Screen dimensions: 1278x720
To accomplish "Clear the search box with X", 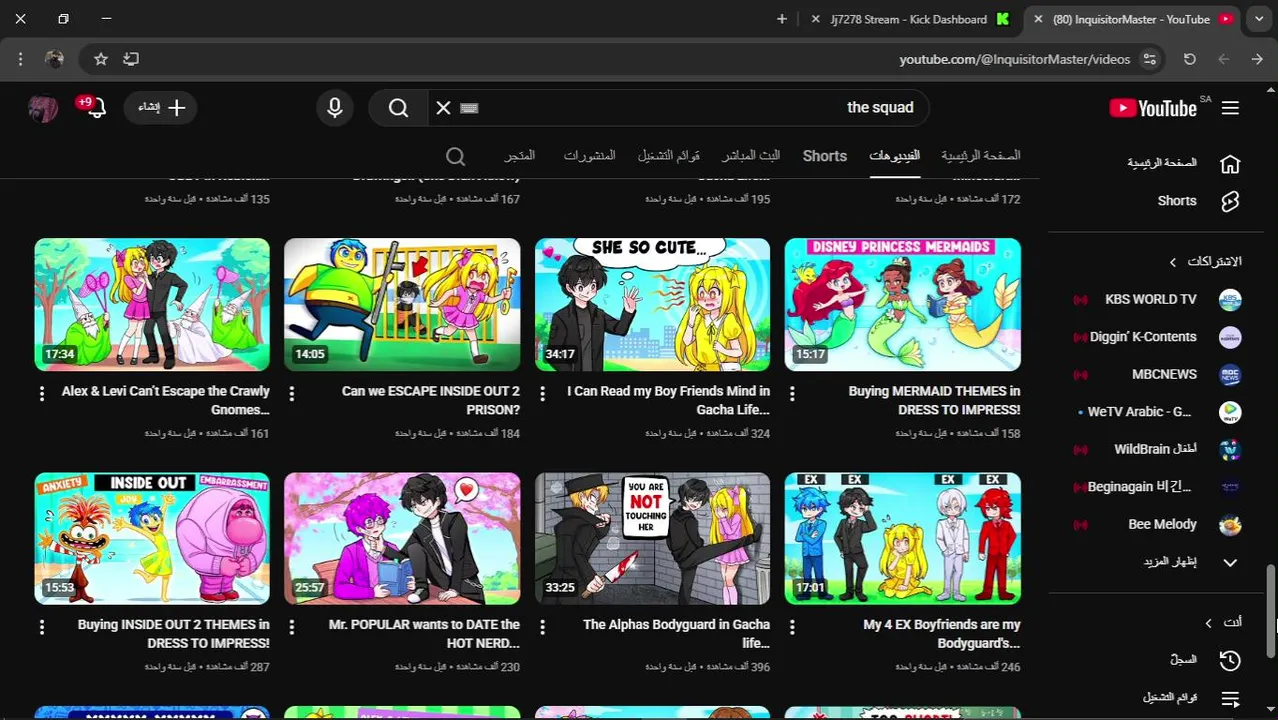I will (x=443, y=108).
